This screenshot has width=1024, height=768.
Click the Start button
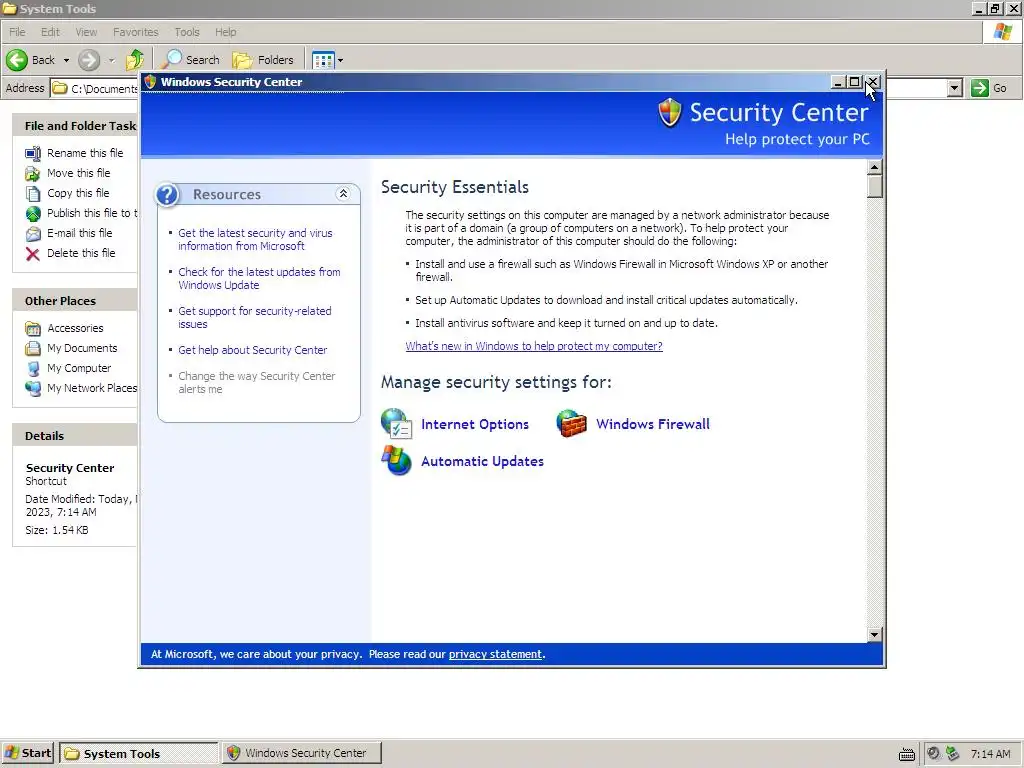coord(28,753)
